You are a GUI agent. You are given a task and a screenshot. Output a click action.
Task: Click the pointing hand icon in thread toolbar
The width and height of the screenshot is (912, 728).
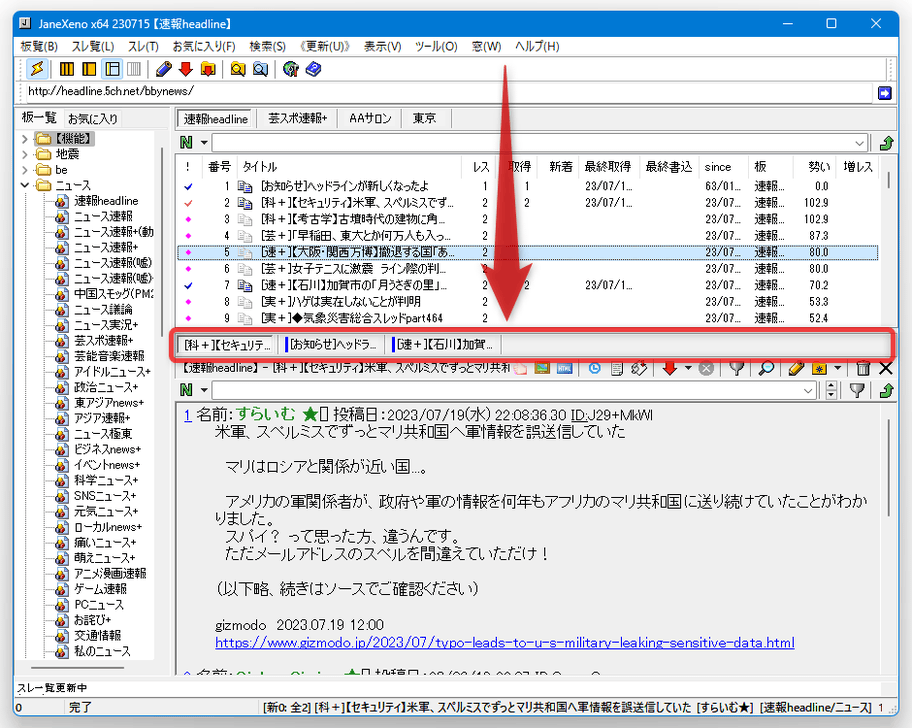click(x=520, y=368)
